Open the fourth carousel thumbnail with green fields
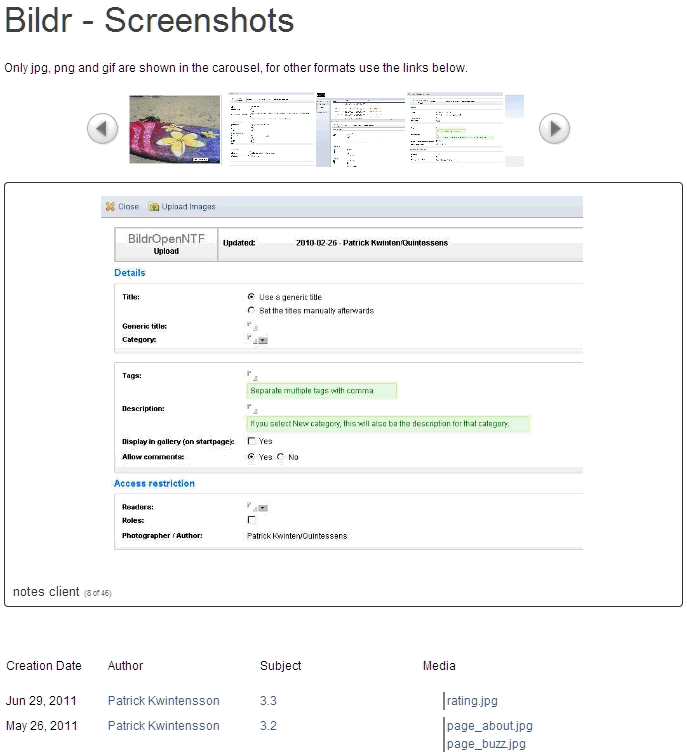This screenshot has width=687, height=752. click(455, 129)
